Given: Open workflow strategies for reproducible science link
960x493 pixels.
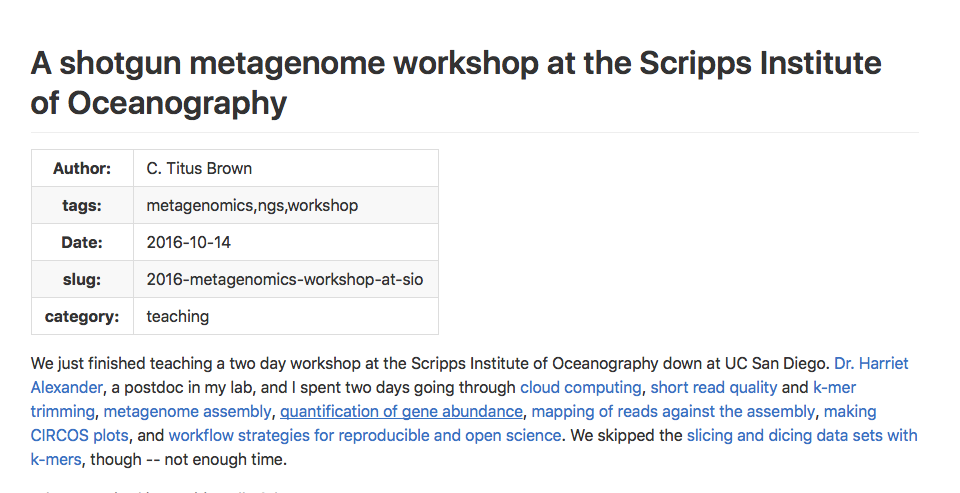Looking at the screenshot, I should tap(365, 435).
